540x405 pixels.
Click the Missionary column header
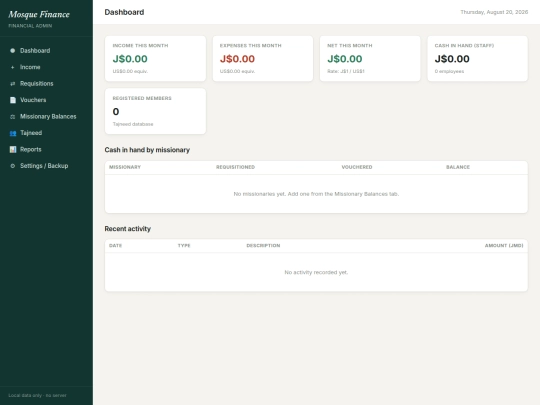pyautogui.click(x=125, y=167)
